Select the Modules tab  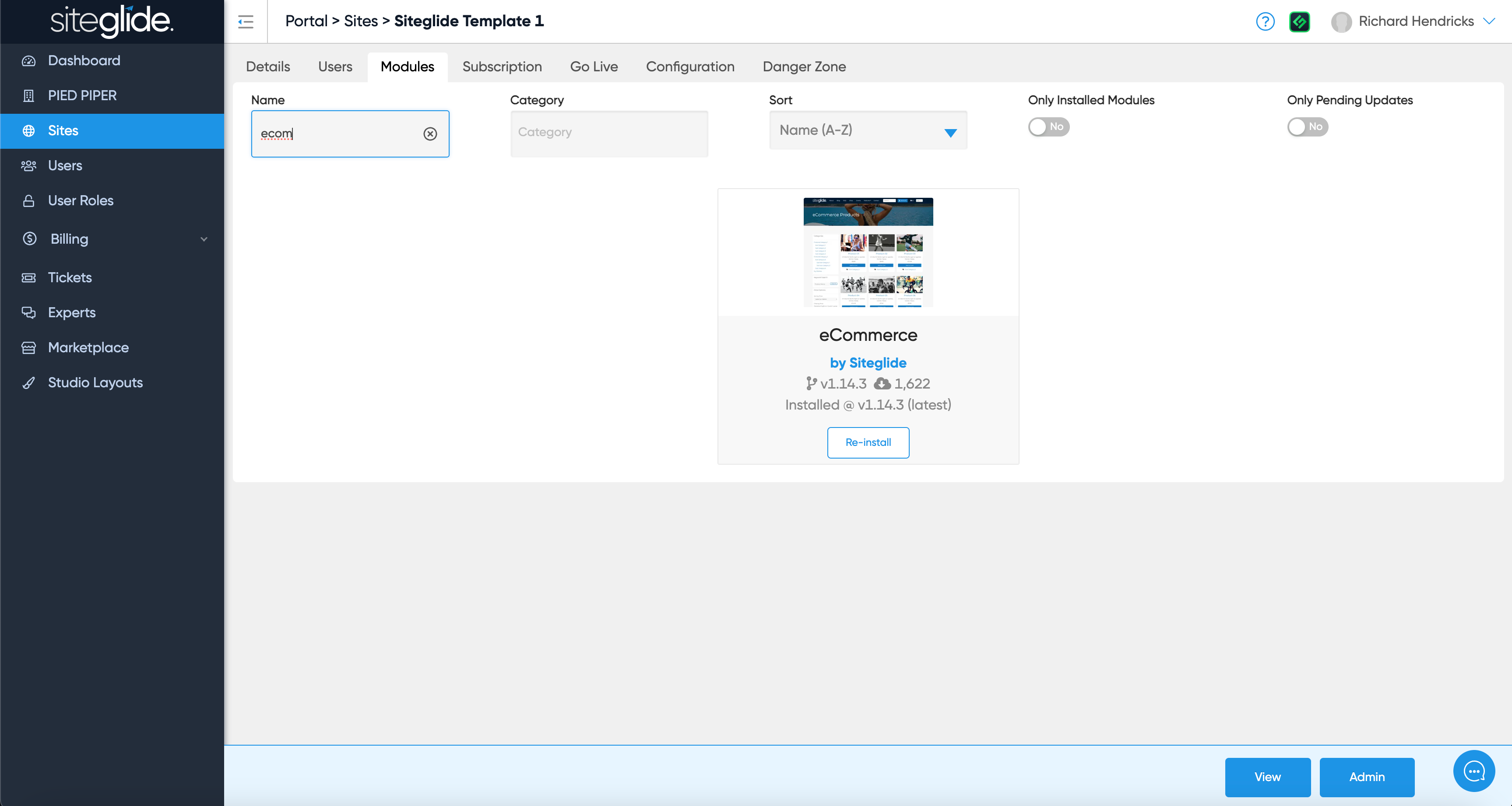[x=408, y=67]
